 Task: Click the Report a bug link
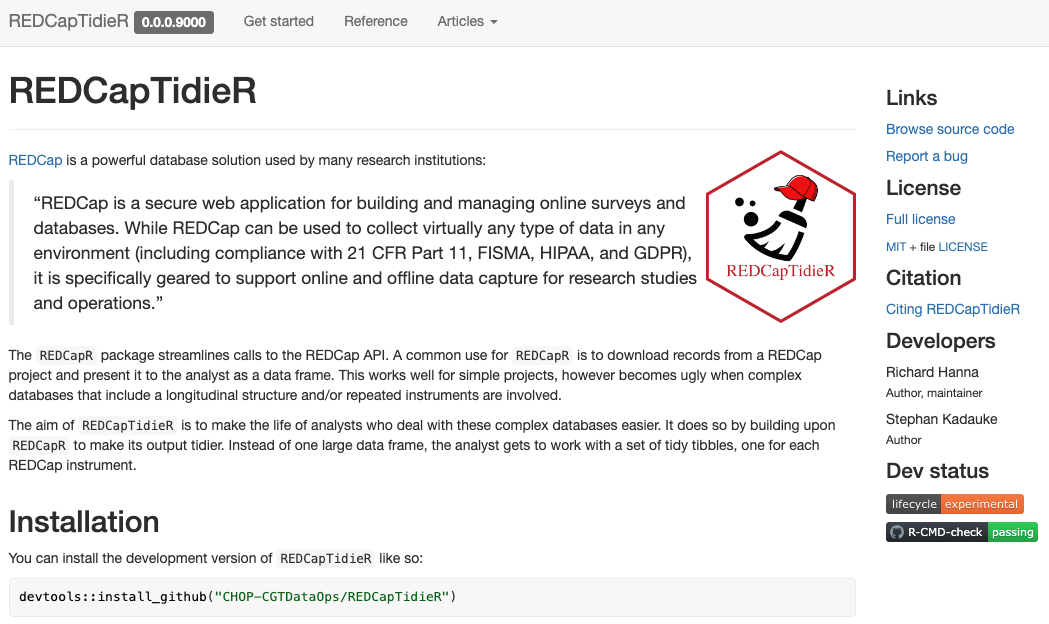[x=926, y=156]
